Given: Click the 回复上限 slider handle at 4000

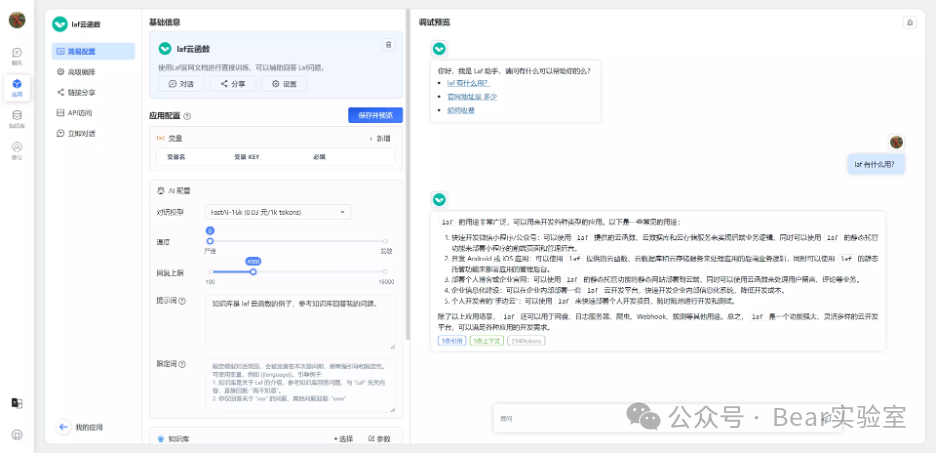Looking at the screenshot, I should (253, 271).
